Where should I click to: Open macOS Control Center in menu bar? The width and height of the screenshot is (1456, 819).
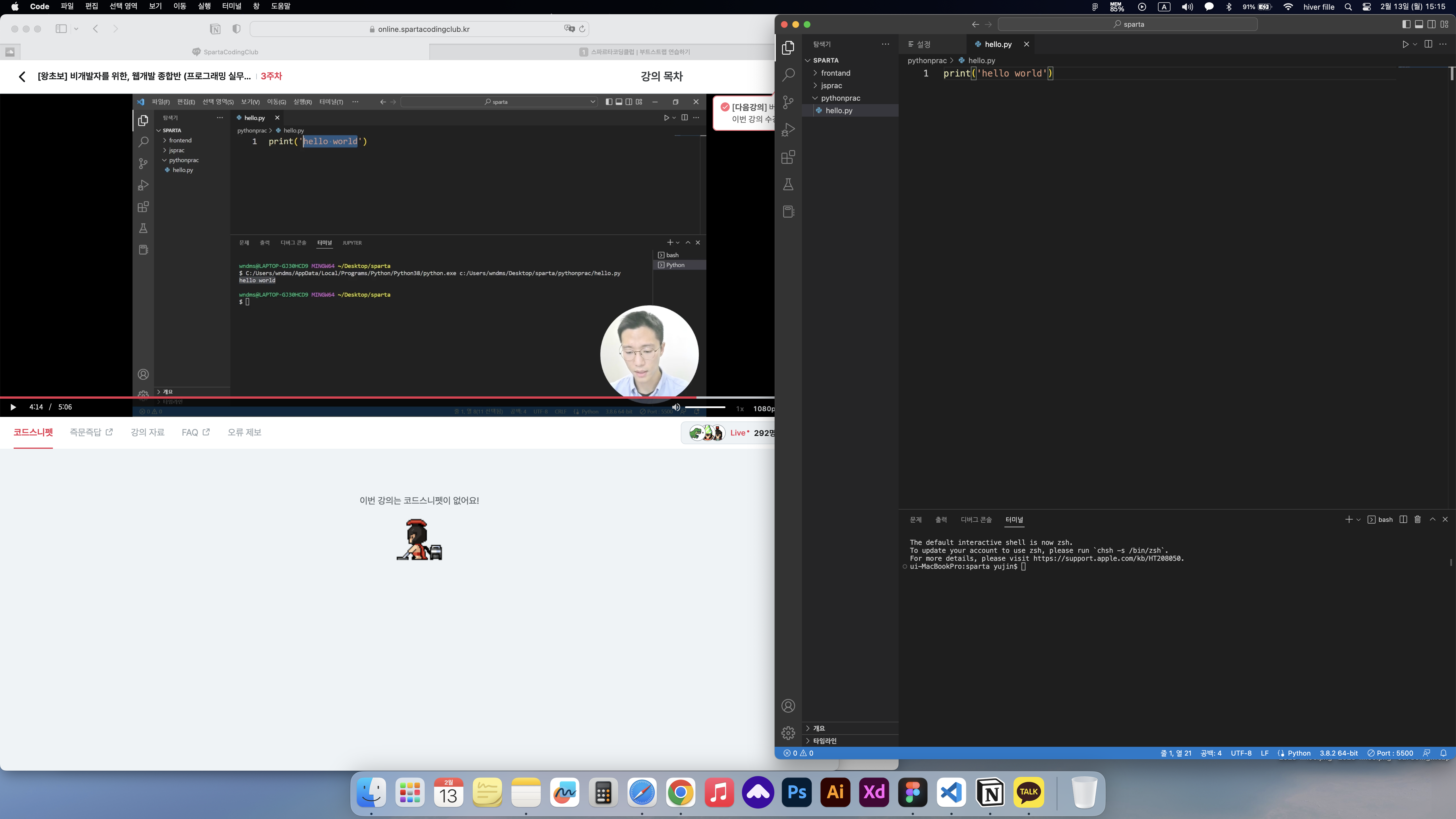(x=1367, y=7)
